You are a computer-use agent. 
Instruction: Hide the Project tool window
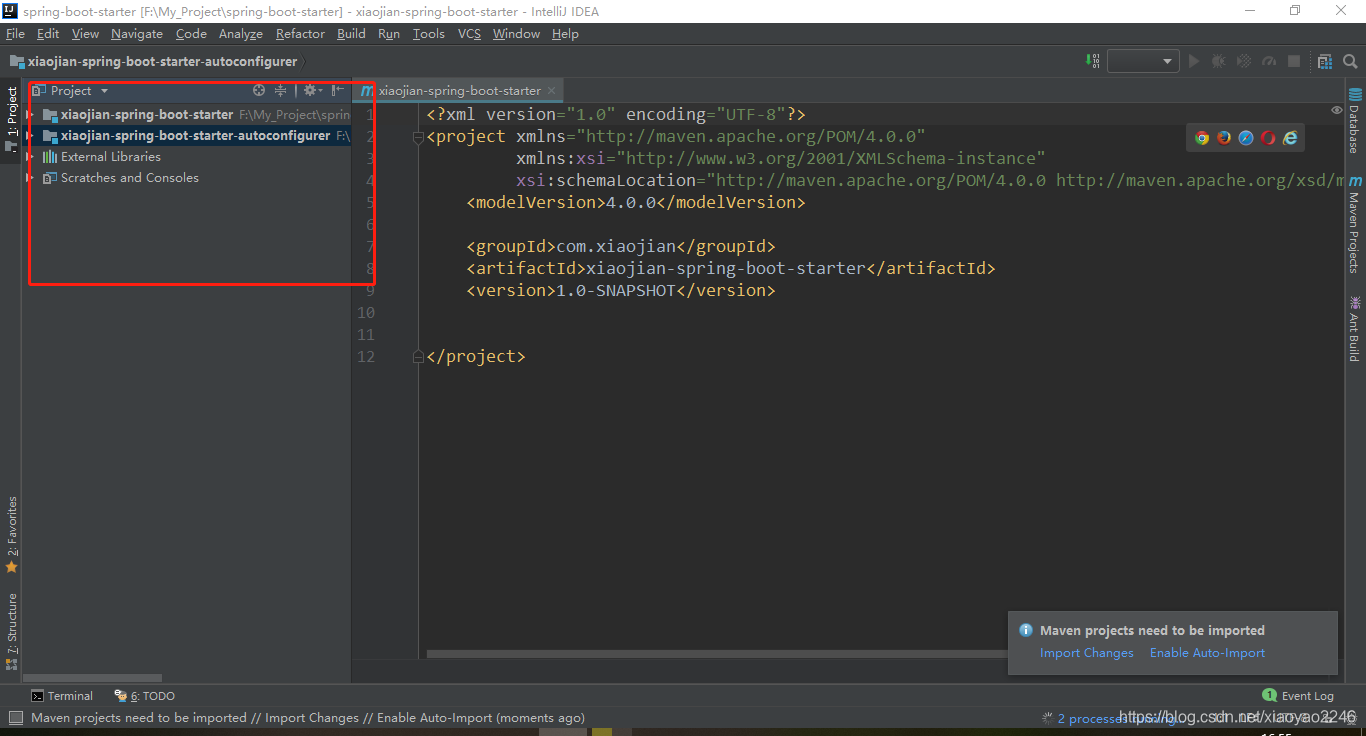pos(338,90)
